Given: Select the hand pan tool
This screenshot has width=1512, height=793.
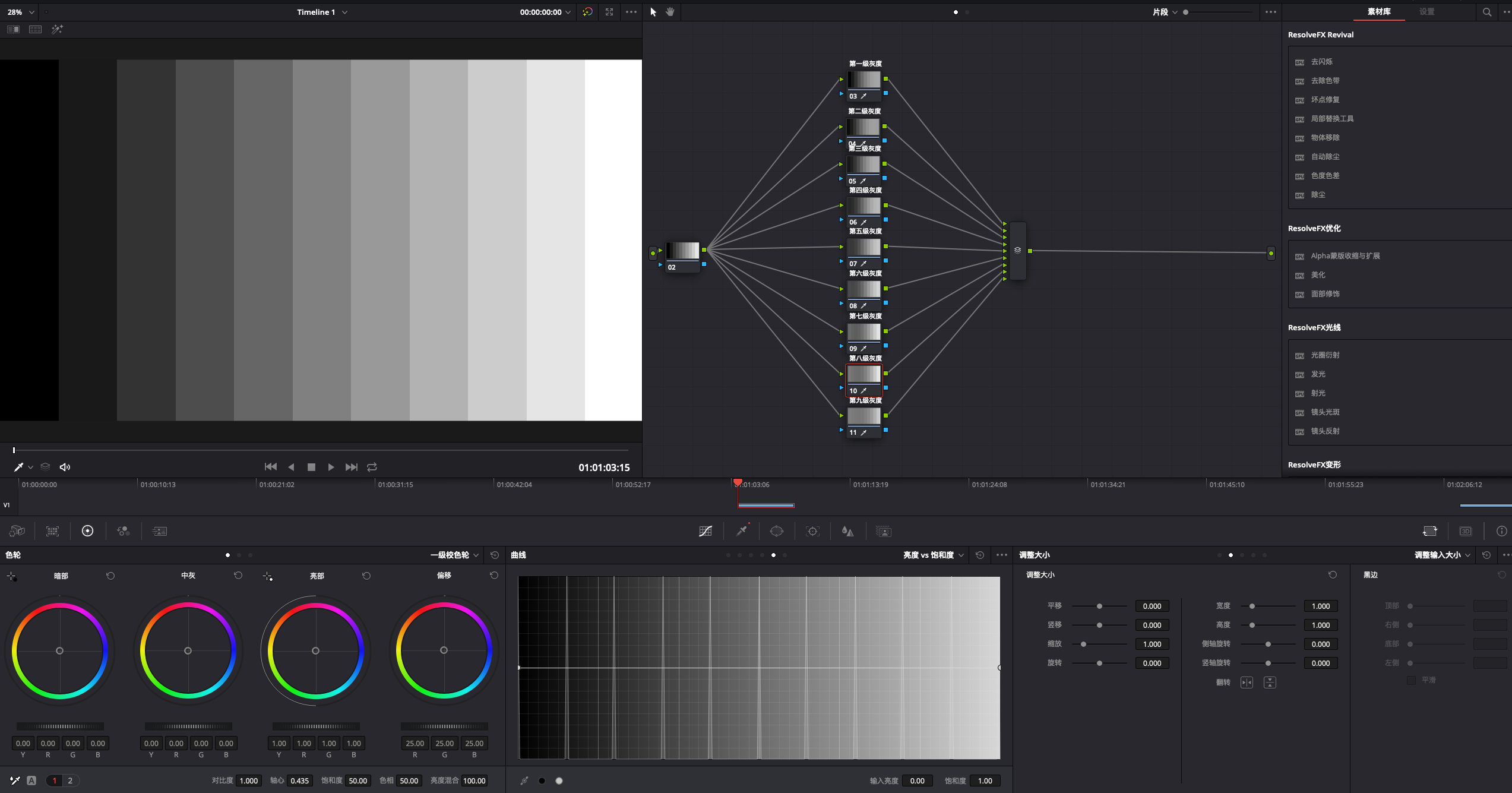Looking at the screenshot, I should [x=670, y=12].
